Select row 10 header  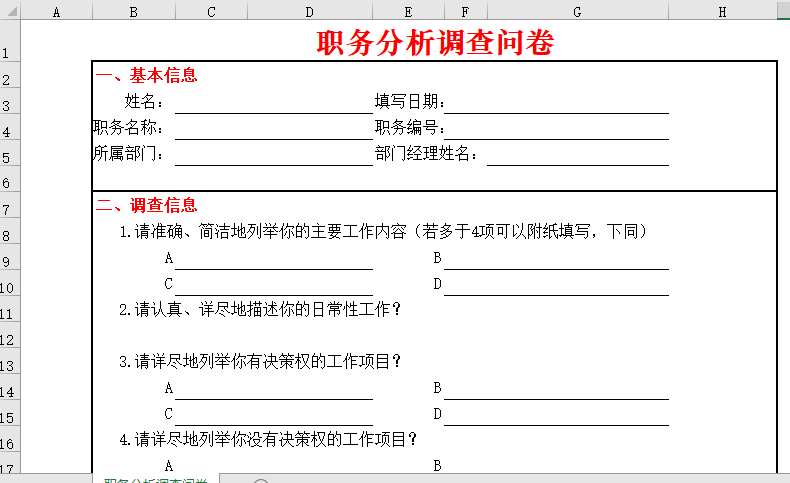[x=10, y=284]
